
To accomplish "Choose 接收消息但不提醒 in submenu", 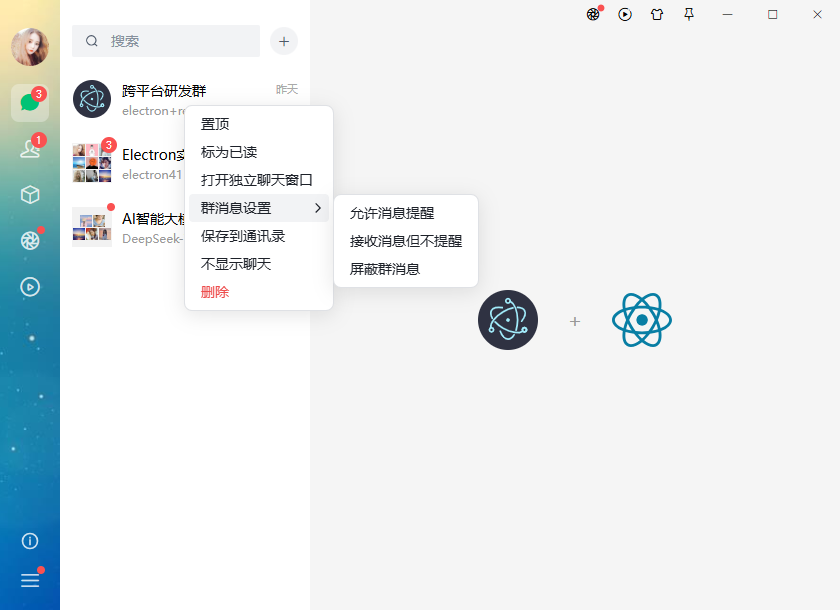I will (406, 241).
